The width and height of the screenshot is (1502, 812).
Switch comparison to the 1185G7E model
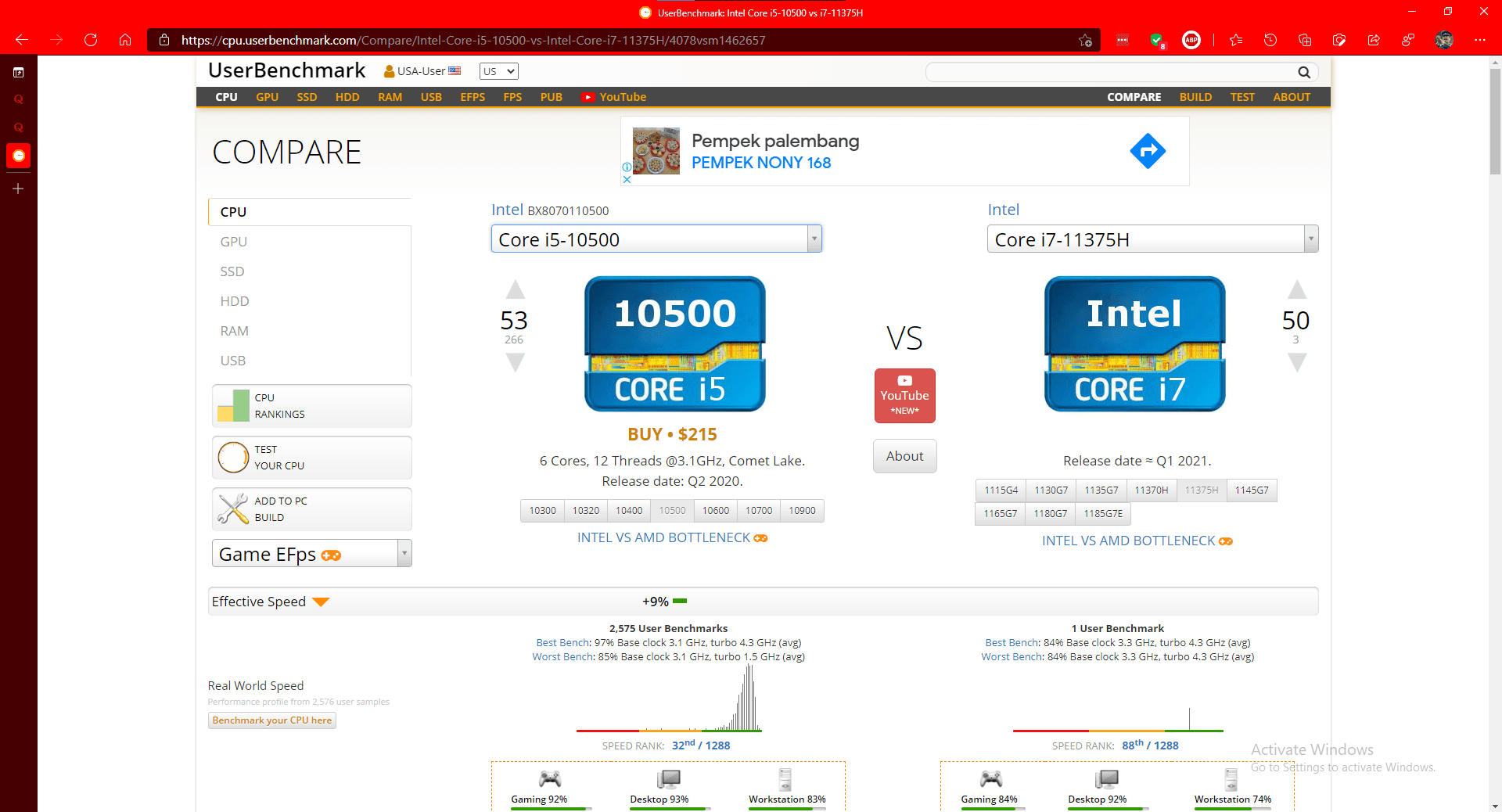pos(1103,514)
